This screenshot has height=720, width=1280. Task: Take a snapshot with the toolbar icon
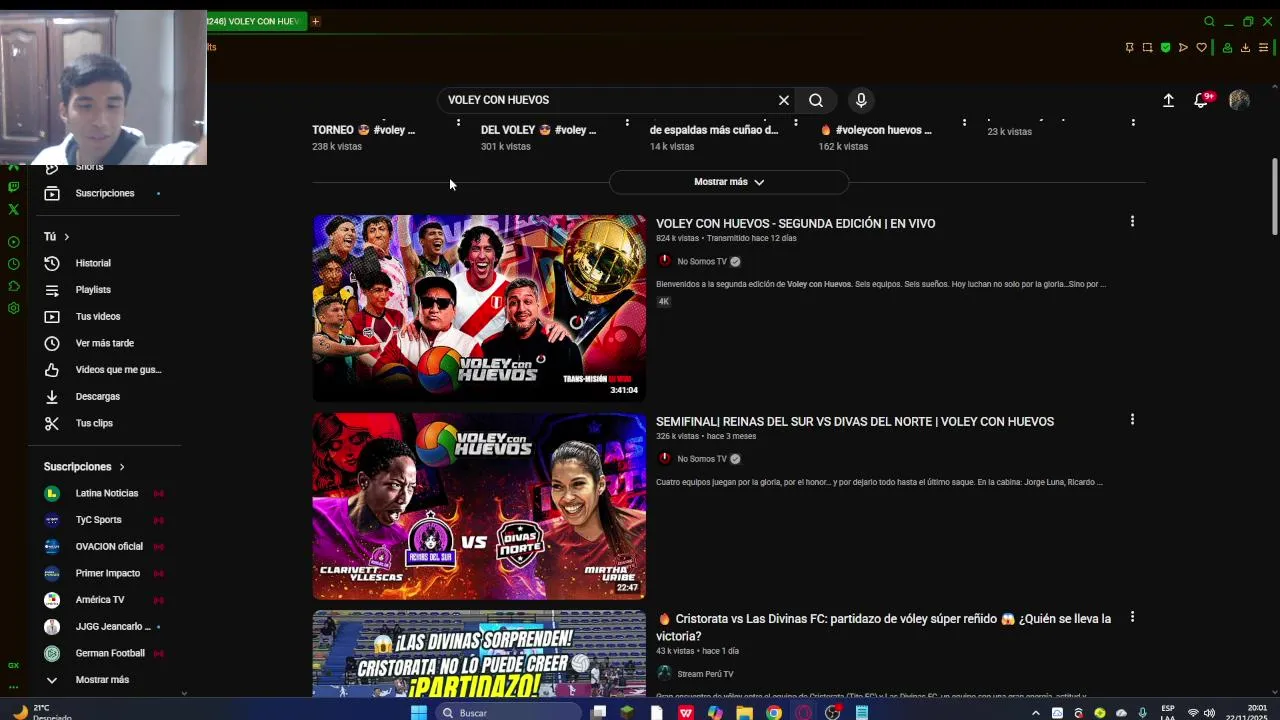[x=1147, y=47]
